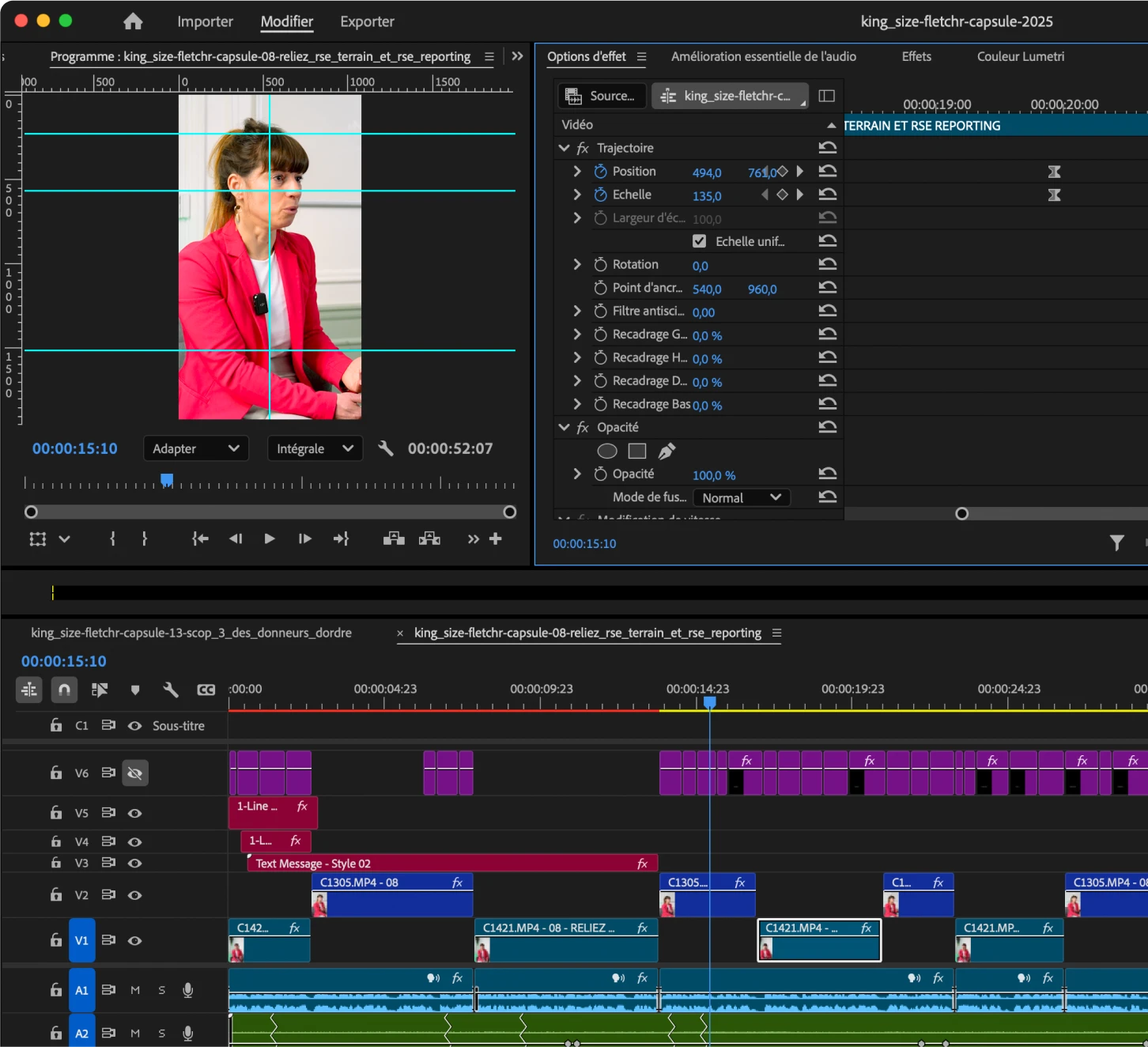The width and height of the screenshot is (1148, 1047).
Task: Click the Program monitor playhead scrubber
Action: click(x=167, y=479)
